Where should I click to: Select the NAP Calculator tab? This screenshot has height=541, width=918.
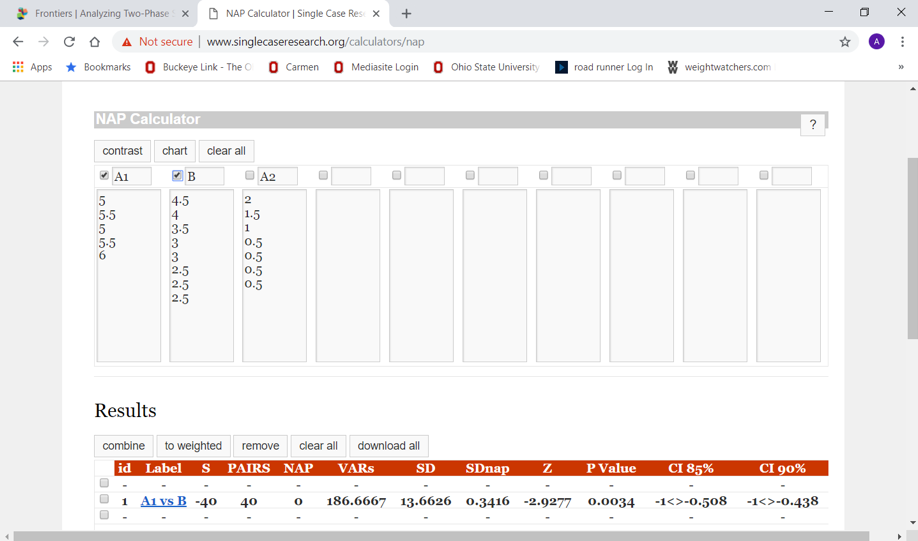pos(294,13)
